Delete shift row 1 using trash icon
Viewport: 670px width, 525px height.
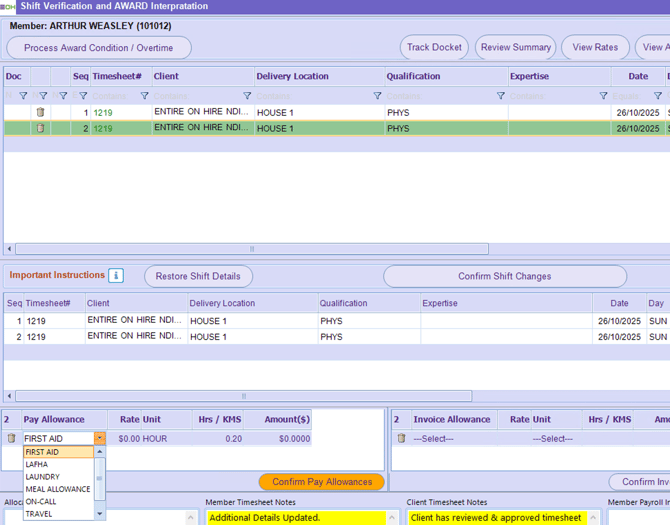pyautogui.click(x=40, y=113)
